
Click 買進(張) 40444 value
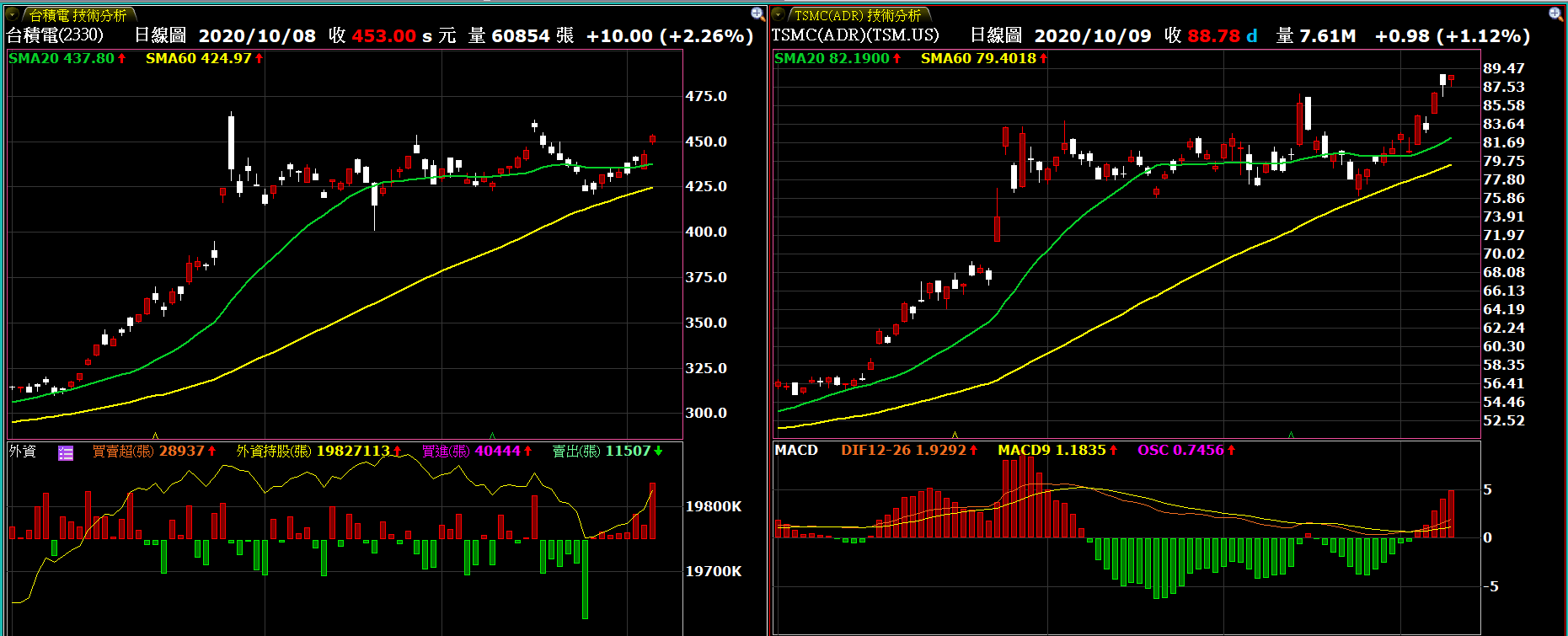click(477, 452)
